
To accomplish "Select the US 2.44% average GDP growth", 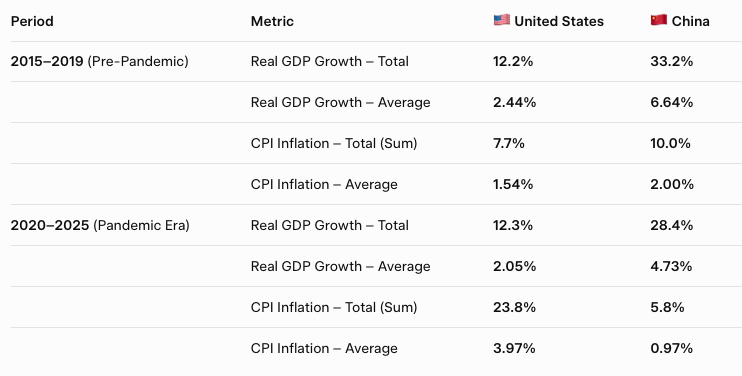I will 514,103.
